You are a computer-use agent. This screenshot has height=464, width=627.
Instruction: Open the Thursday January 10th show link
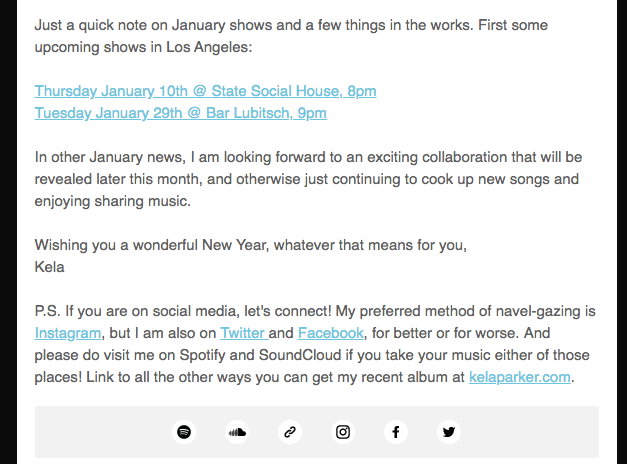pos(205,91)
